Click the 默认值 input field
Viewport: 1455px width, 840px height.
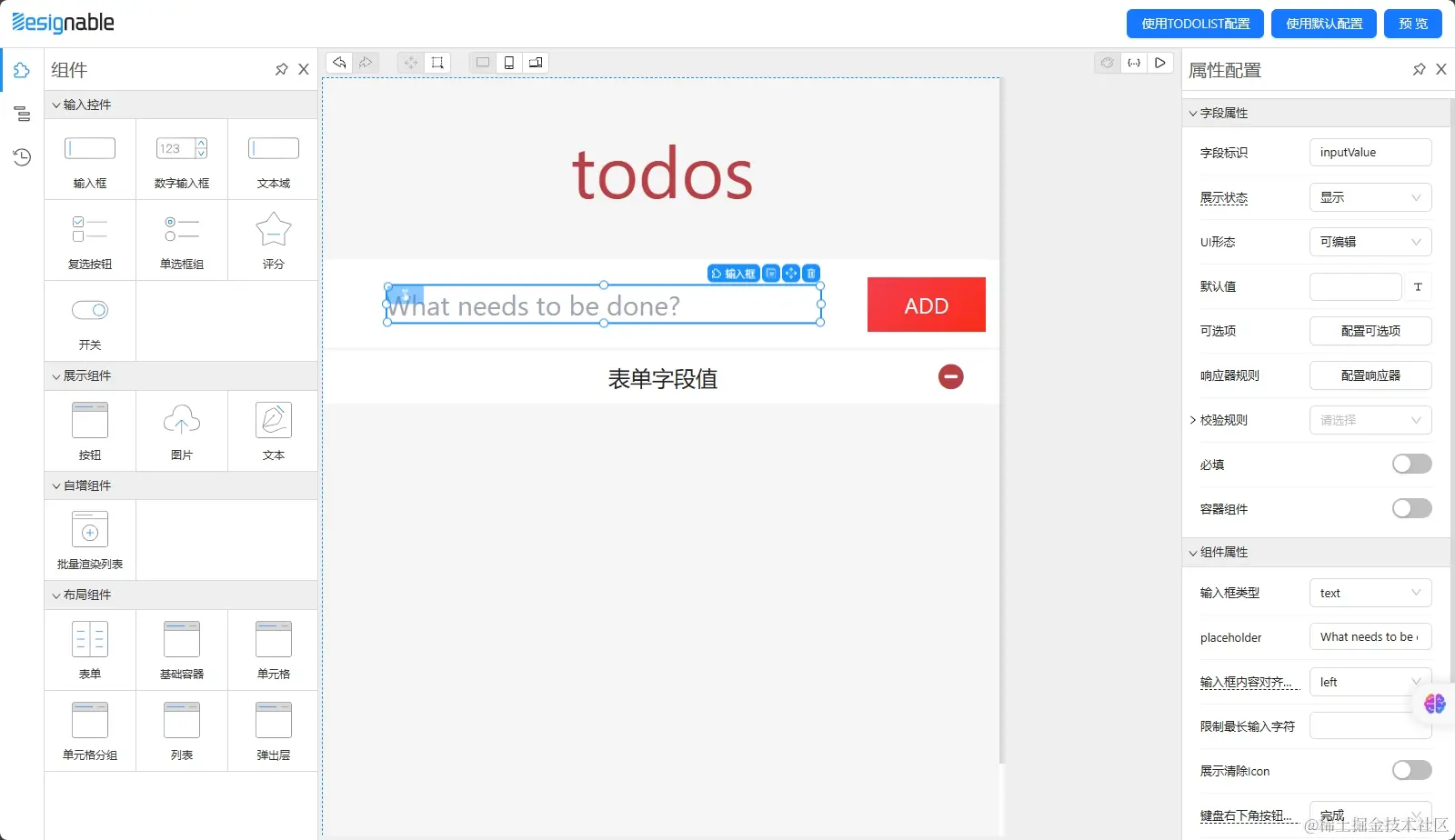[x=1355, y=286]
